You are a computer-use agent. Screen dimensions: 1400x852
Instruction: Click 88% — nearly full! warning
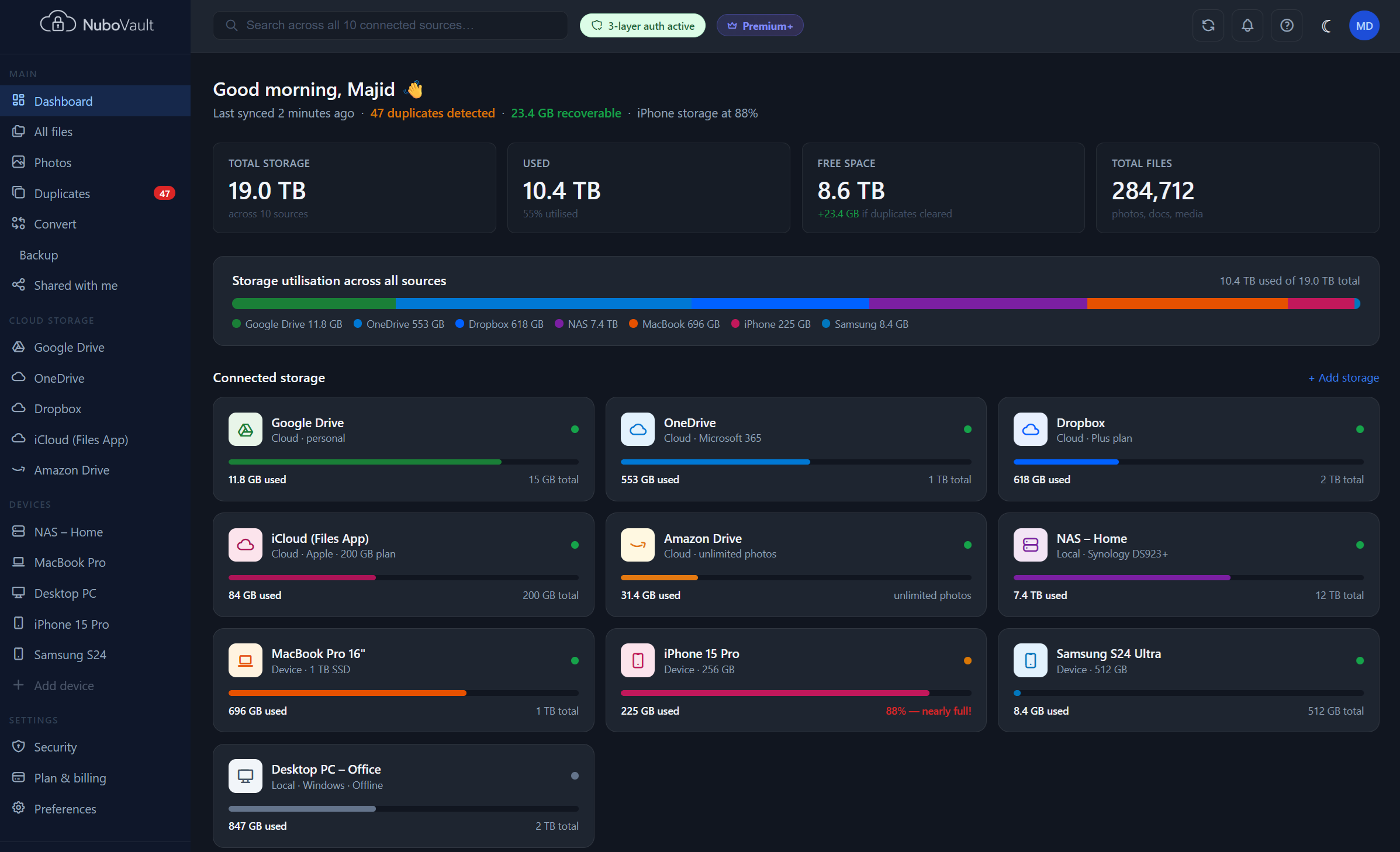point(928,711)
